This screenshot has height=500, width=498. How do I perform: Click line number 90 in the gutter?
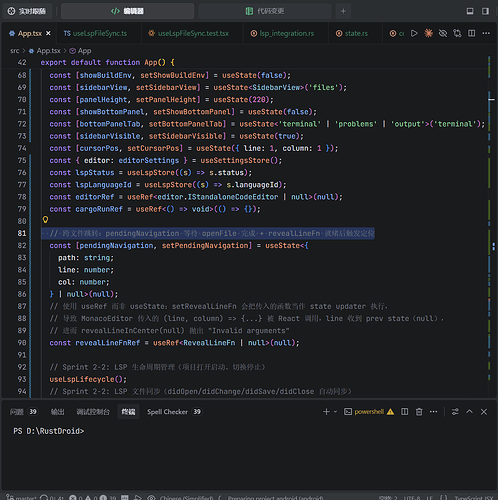[22, 343]
